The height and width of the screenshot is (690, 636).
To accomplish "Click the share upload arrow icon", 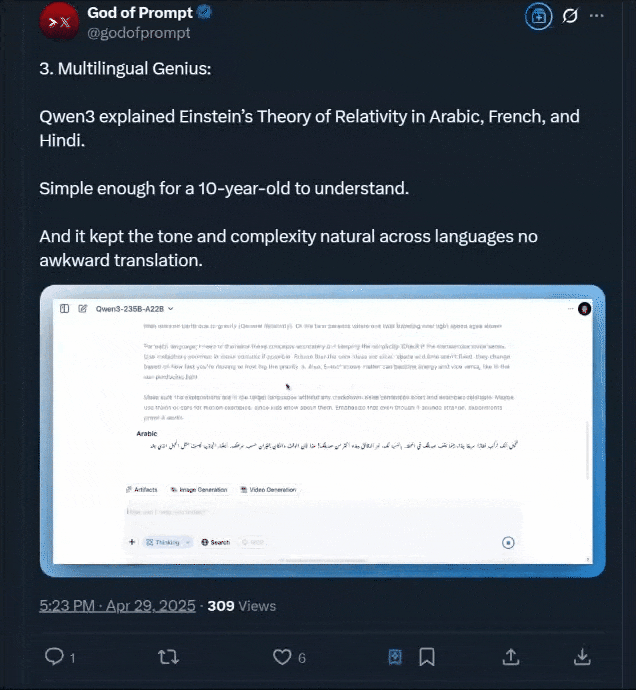I will click(x=510, y=656).
